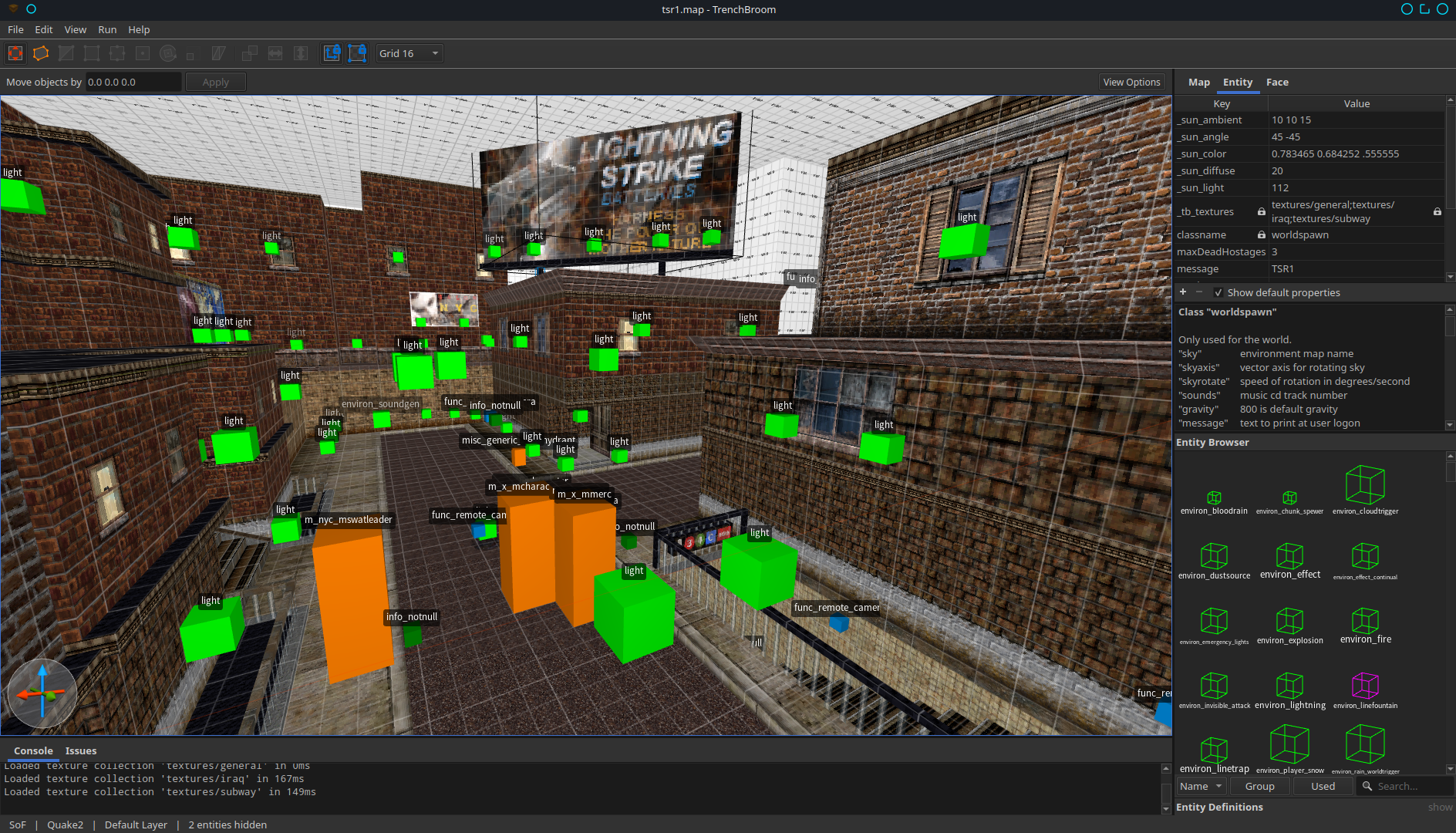Click the Move objects by offset field
This screenshot has width=1456, height=833.
[x=133, y=82]
